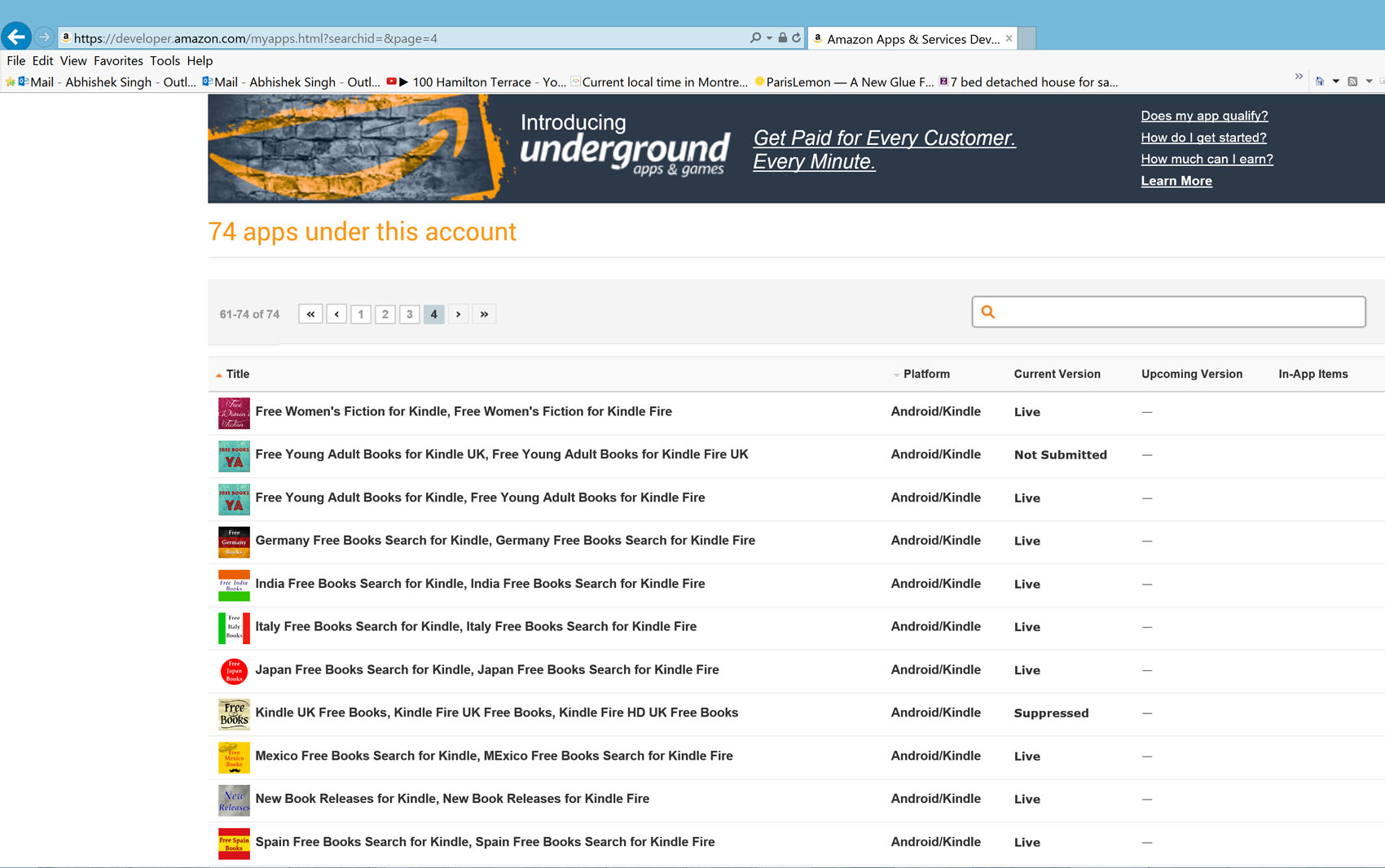Open the ParisLemon bookmark

[x=844, y=82]
